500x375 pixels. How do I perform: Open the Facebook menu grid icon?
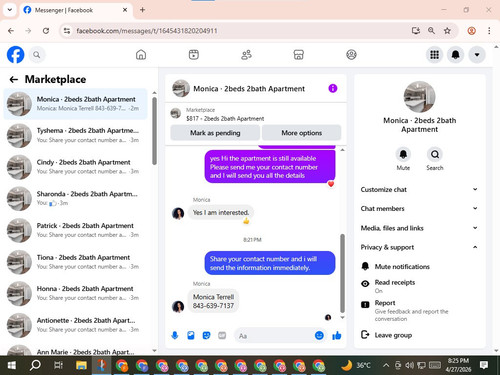tap(434, 55)
